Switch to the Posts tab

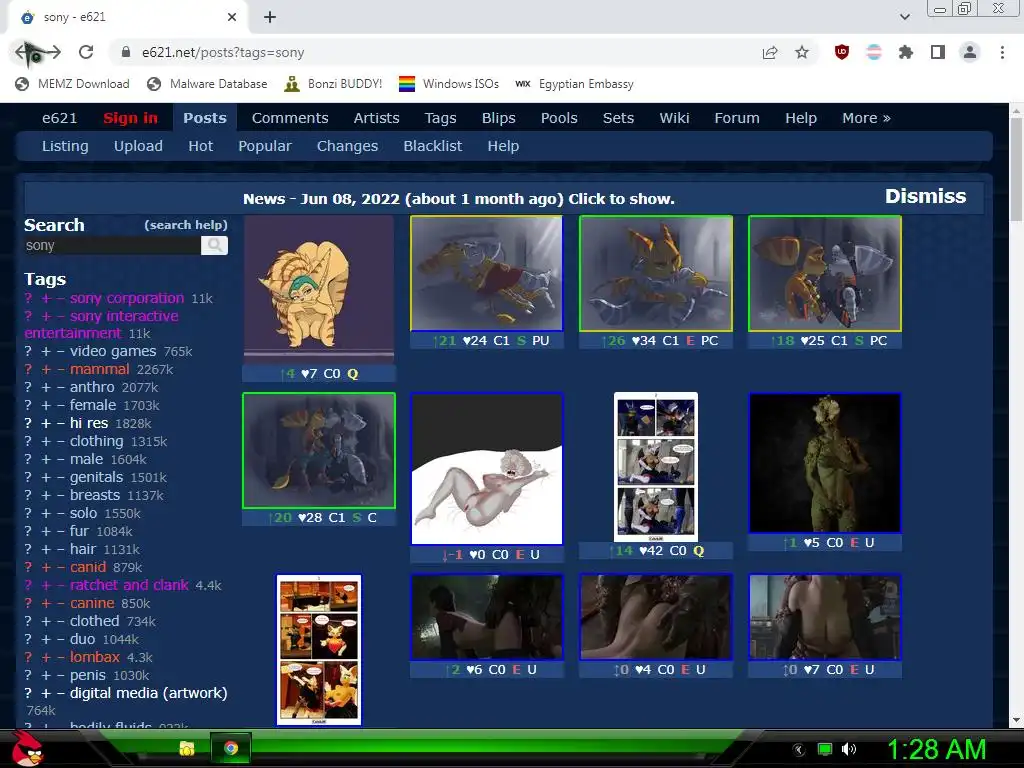pos(204,118)
